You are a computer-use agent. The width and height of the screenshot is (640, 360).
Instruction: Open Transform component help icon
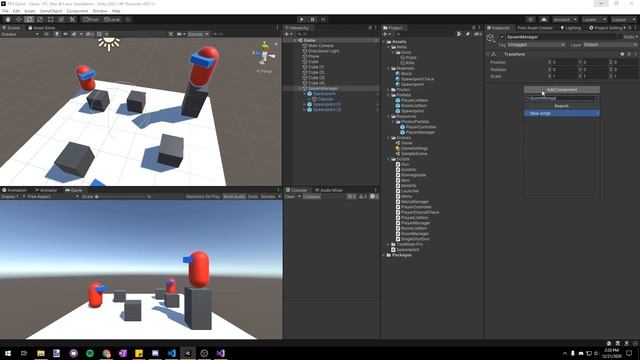(x=622, y=54)
